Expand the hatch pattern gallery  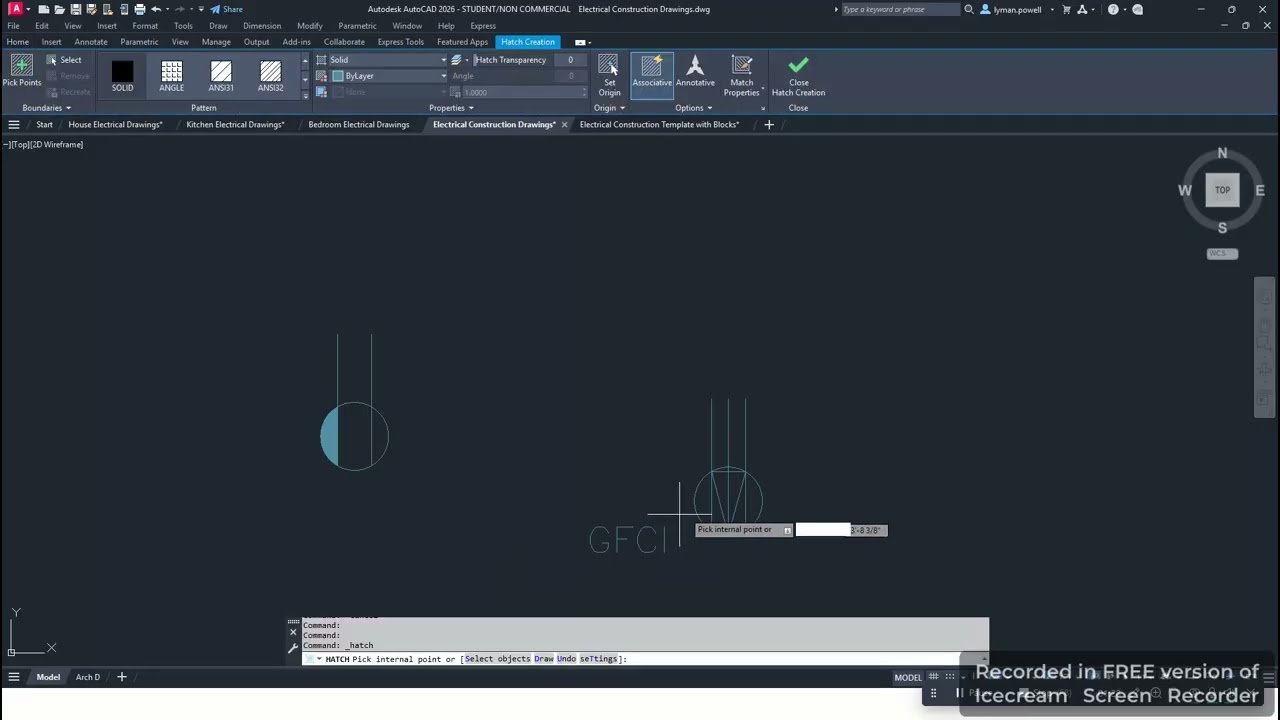[305, 94]
